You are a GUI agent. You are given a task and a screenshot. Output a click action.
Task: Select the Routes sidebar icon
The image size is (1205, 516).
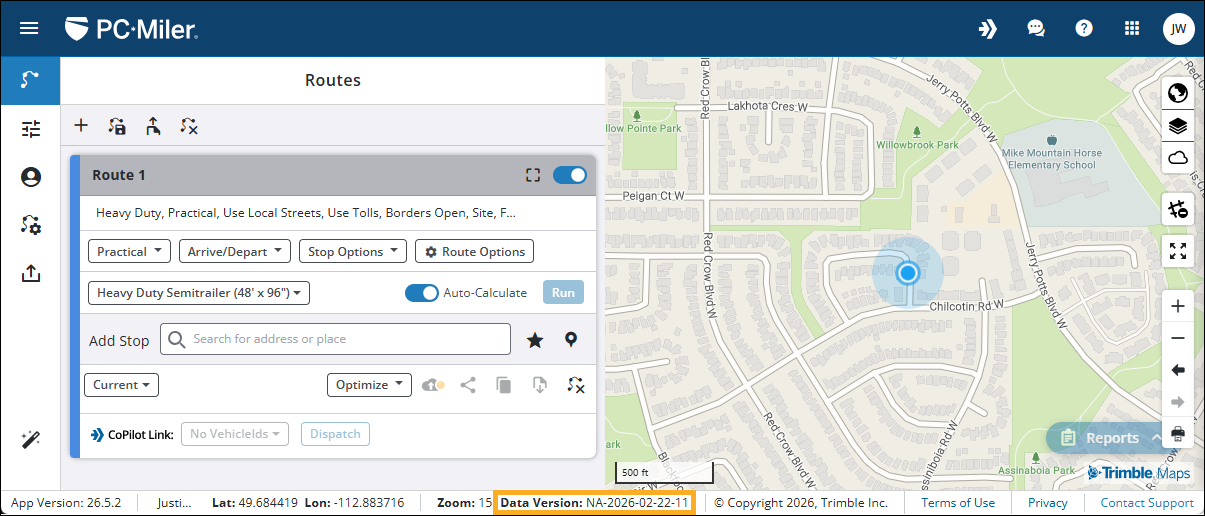(30, 81)
